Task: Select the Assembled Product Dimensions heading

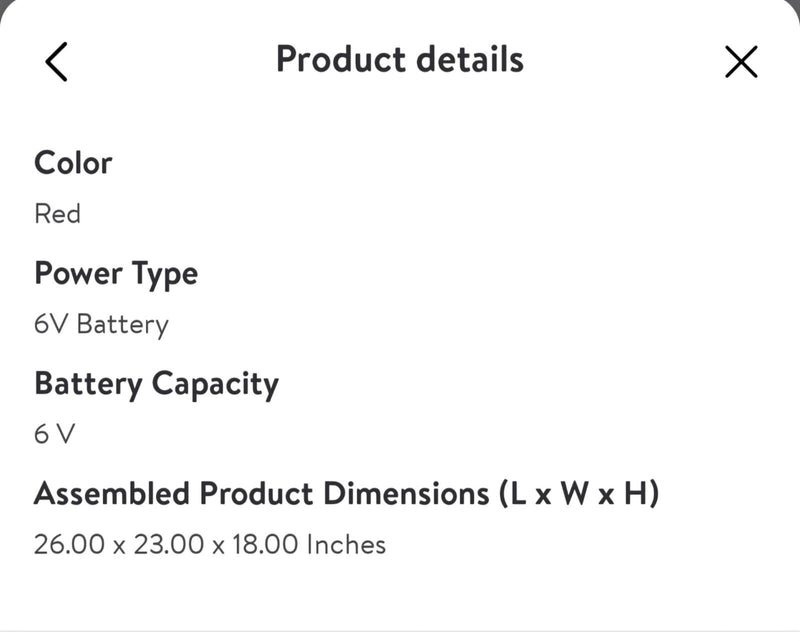Action: pyautogui.click(x=346, y=493)
